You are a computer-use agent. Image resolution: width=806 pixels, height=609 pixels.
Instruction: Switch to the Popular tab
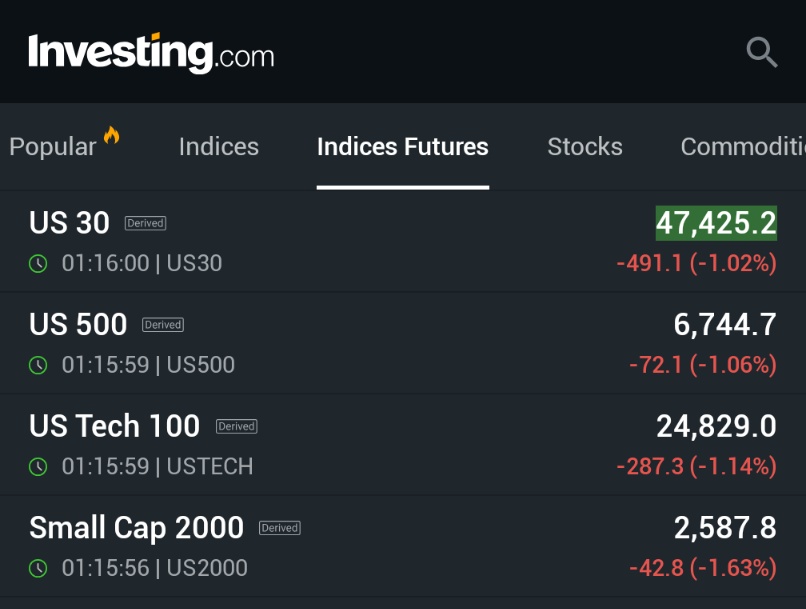[53, 147]
